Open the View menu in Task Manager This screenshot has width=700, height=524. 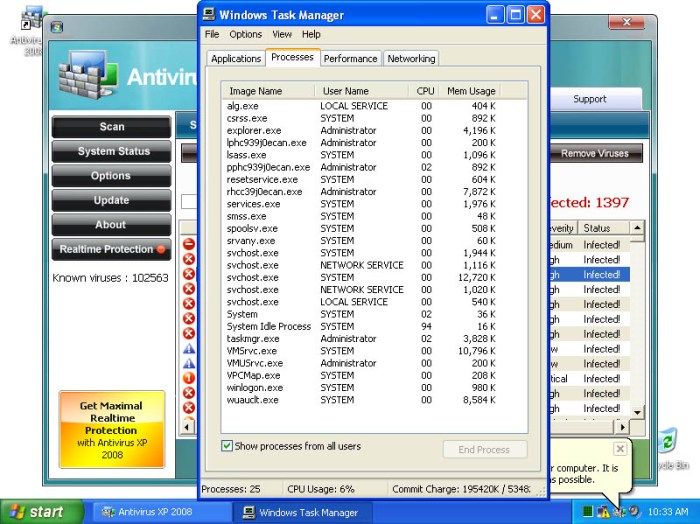(x=282, y=34)
